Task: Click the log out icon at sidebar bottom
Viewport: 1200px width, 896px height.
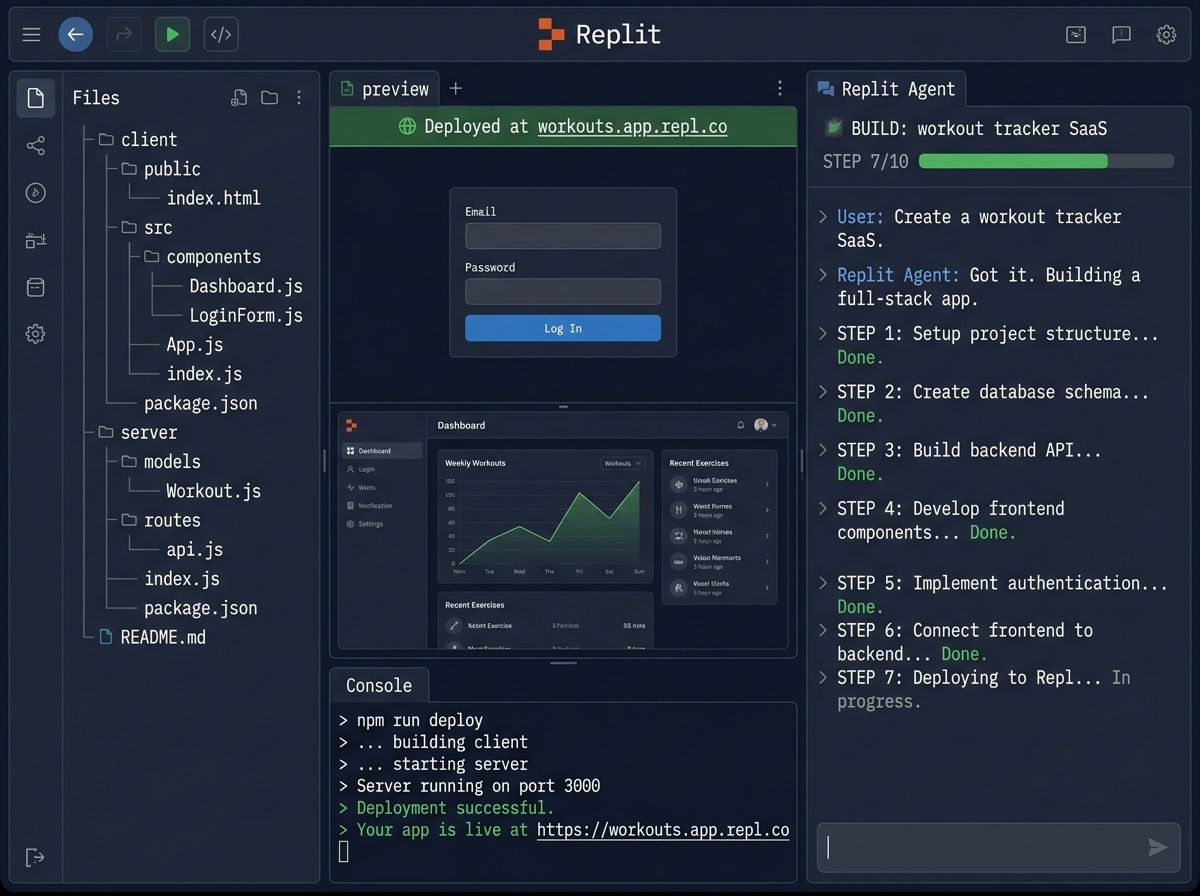Action: [35, 857]
